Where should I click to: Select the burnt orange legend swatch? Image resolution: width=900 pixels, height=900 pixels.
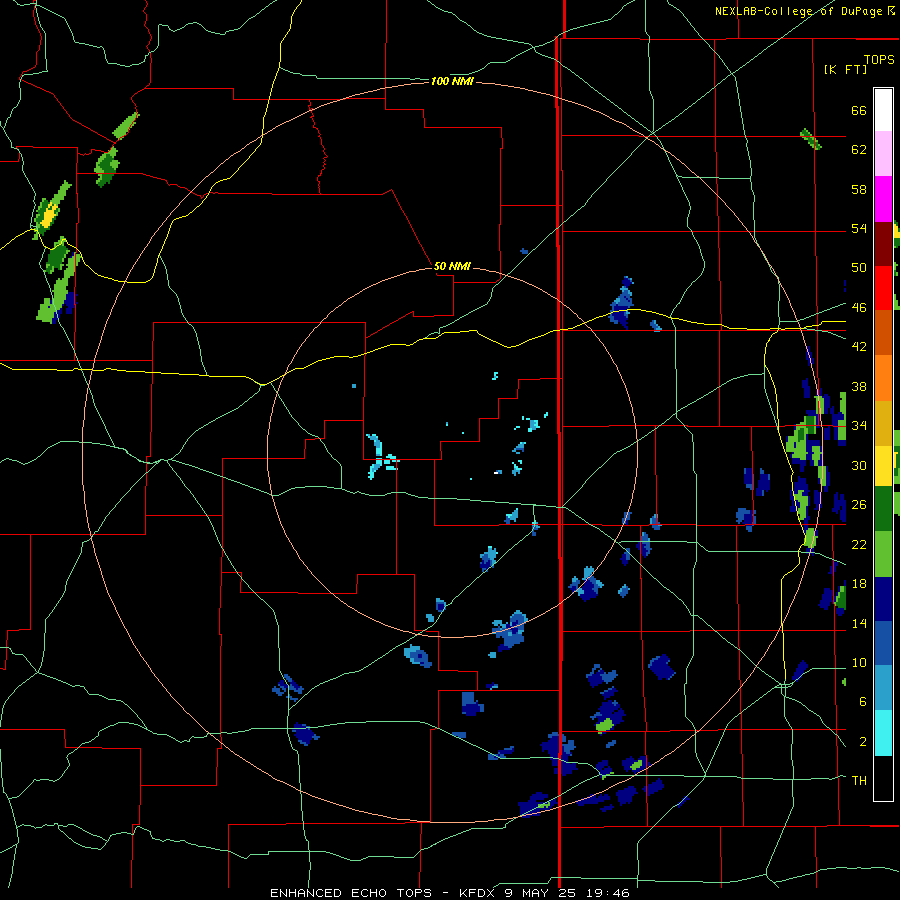click(x=883, y=332)
